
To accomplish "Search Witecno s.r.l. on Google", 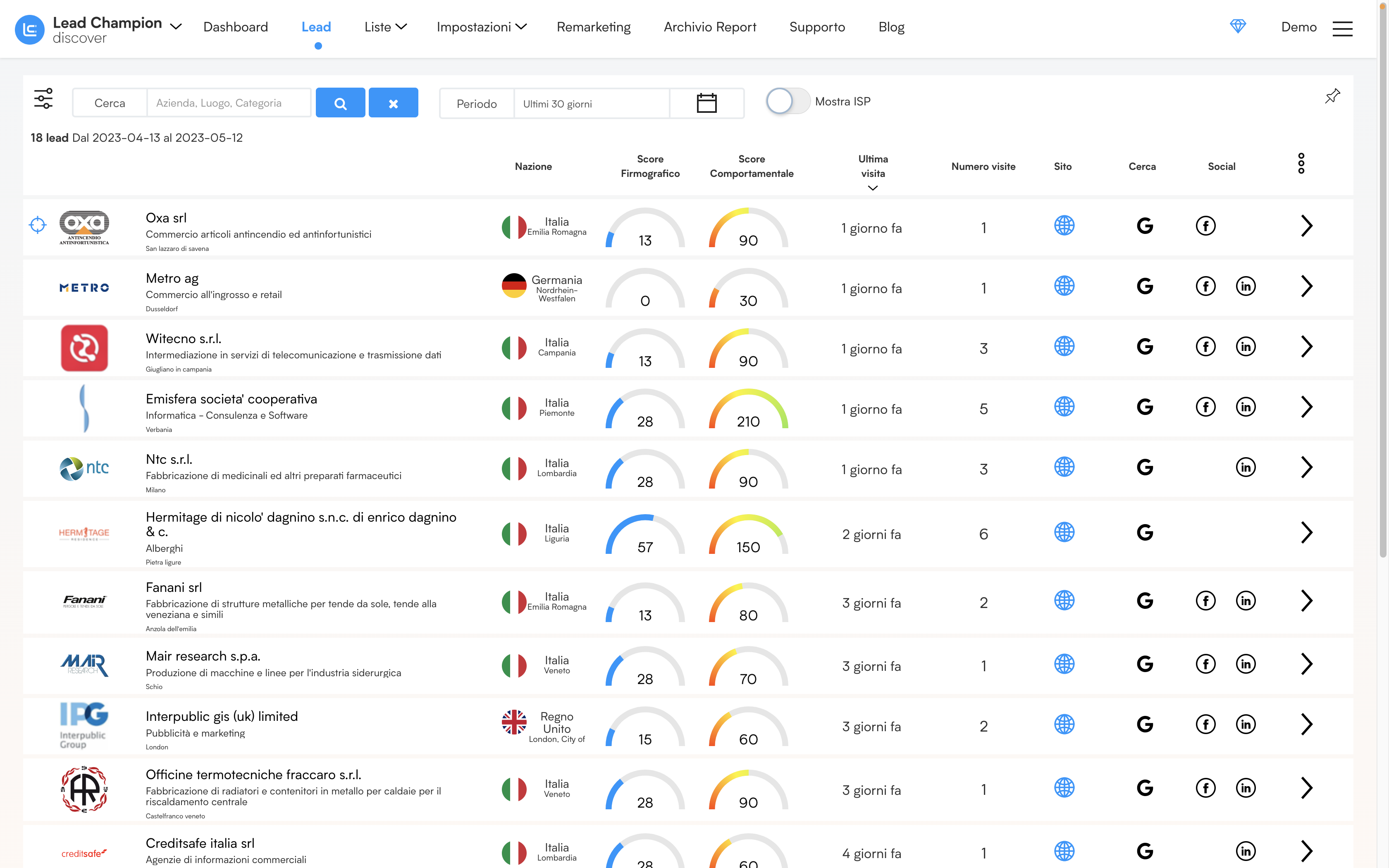I will pyautogui.click(x=1145, y=346).
